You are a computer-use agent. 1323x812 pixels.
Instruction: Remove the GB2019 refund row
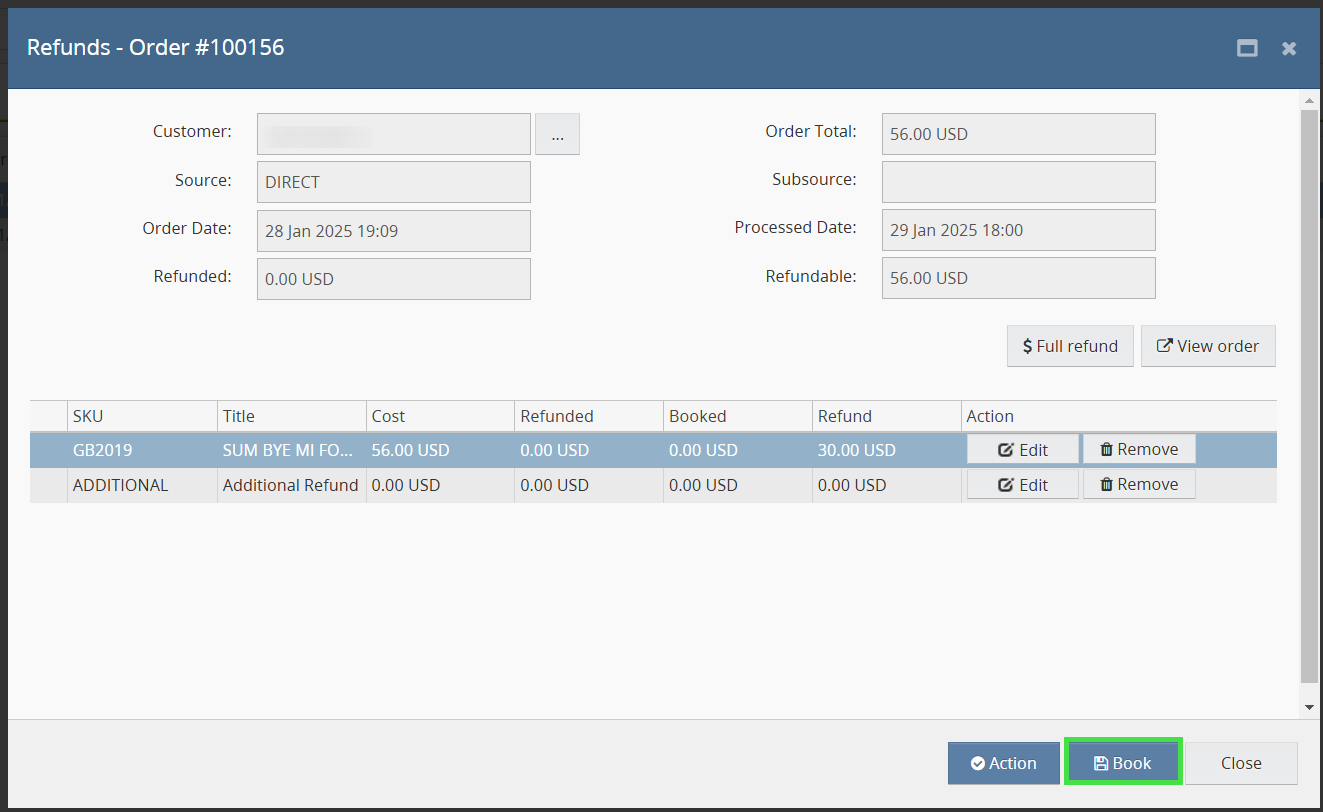1139,449
